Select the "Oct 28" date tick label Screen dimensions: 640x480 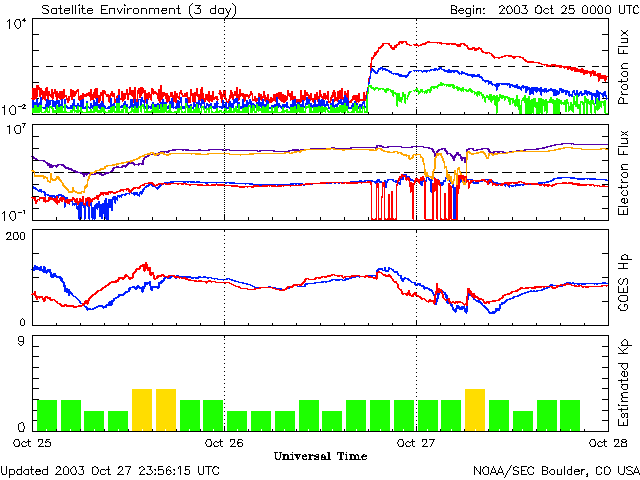click(607, 443)
